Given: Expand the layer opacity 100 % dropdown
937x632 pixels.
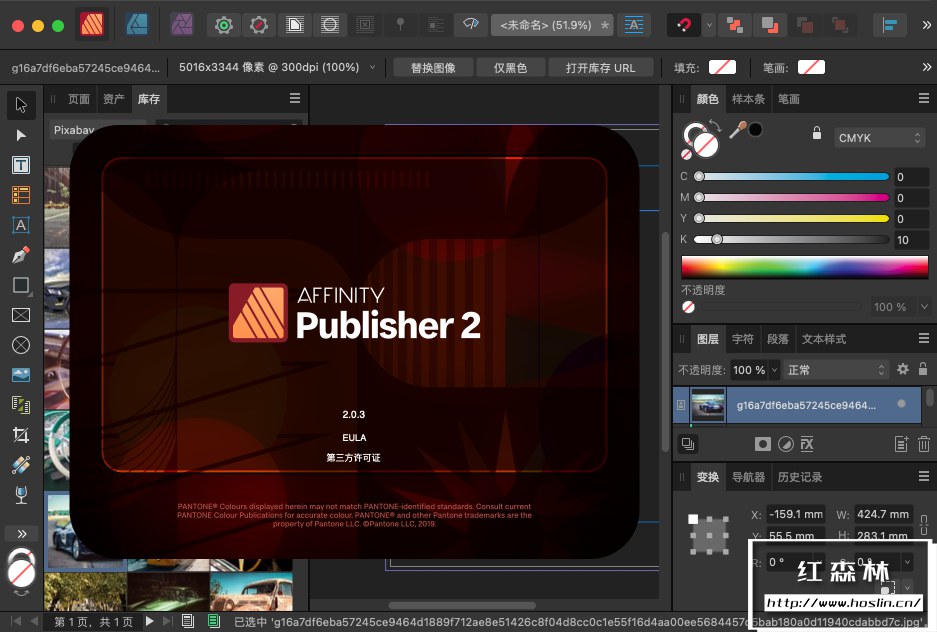Looking at the screenshot, I should (773, 370).
